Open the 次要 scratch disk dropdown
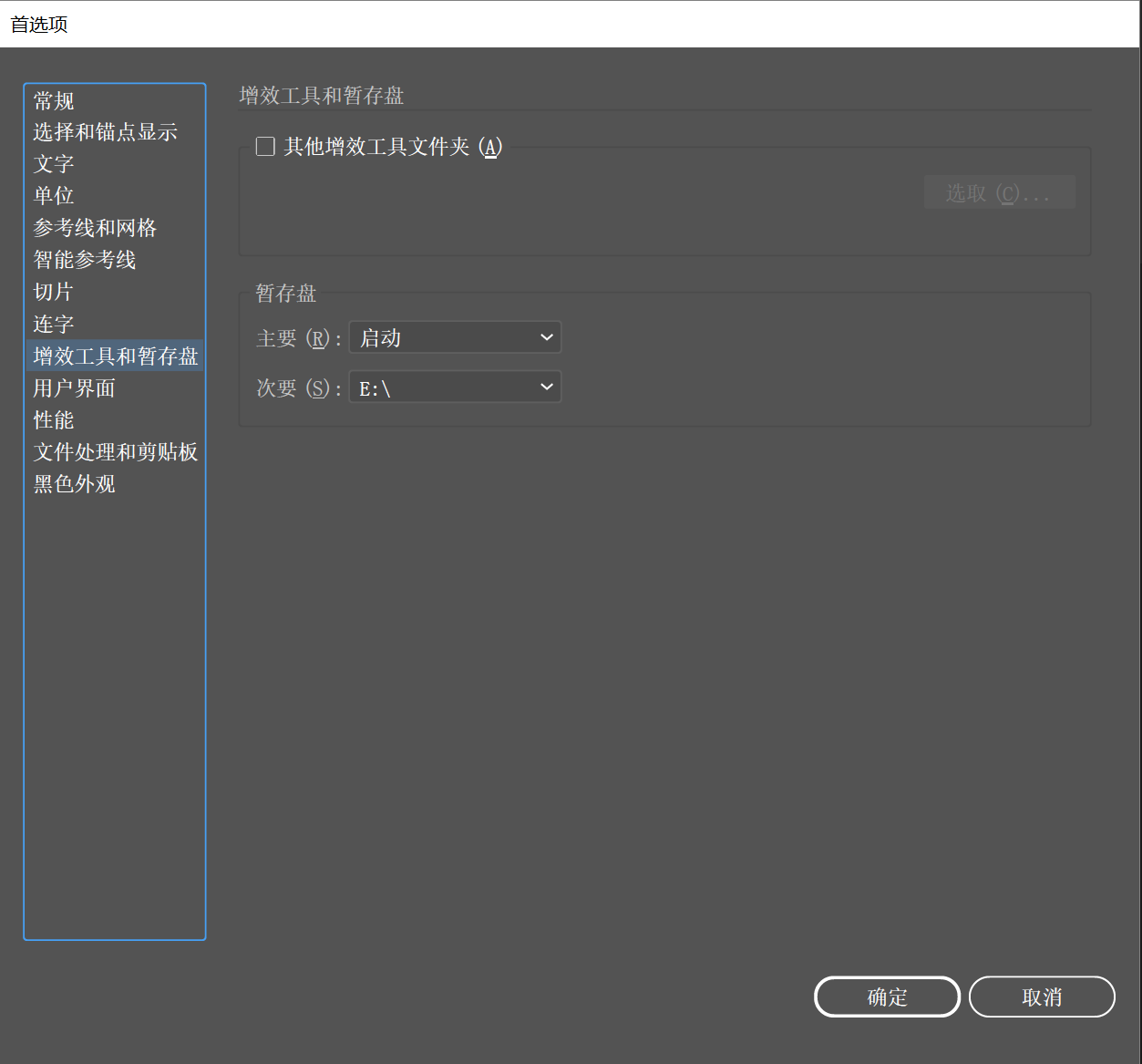 coord(455,387)
